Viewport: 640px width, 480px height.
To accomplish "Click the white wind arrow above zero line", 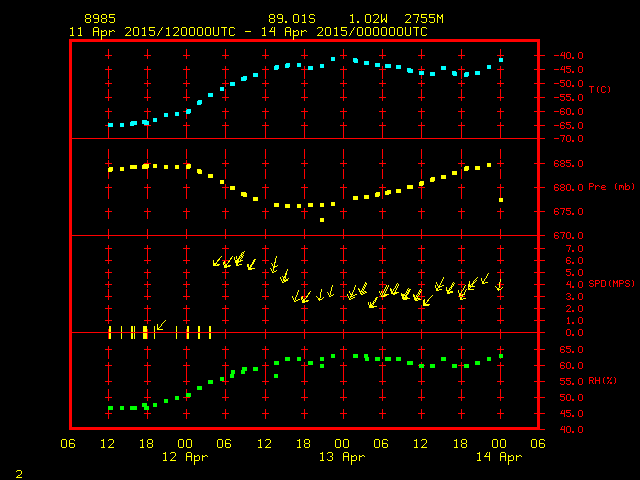I will (160, 325).
